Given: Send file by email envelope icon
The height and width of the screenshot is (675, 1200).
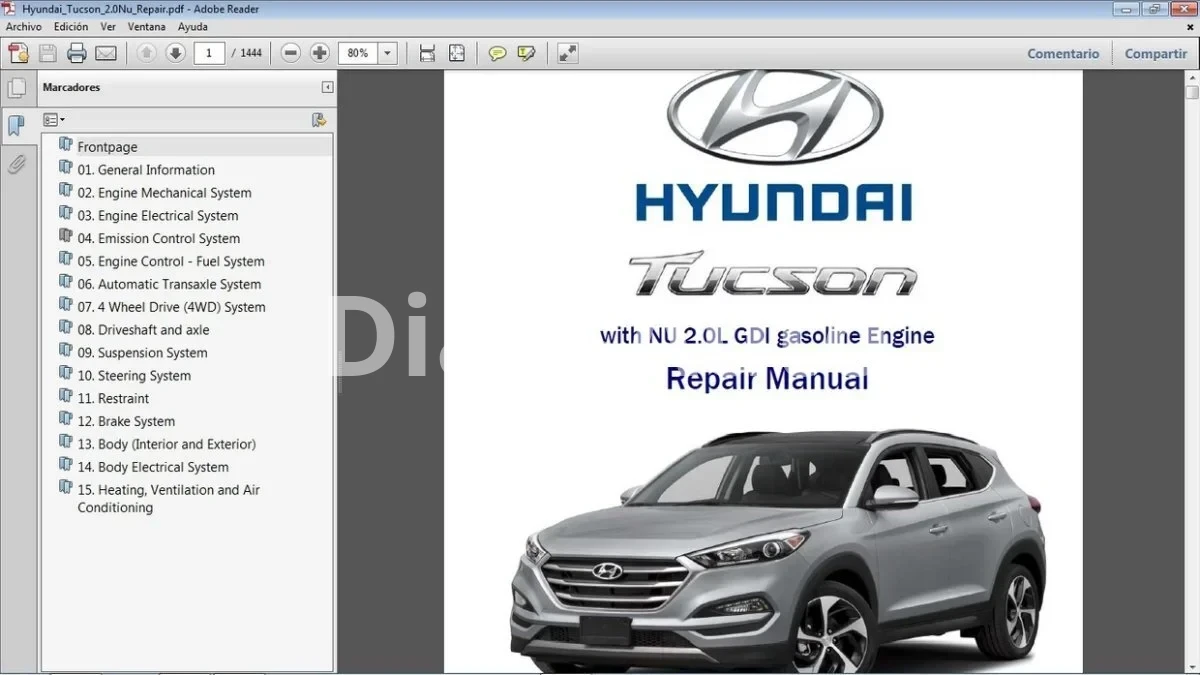Looking at the screenshot, I should coord(106,53).
